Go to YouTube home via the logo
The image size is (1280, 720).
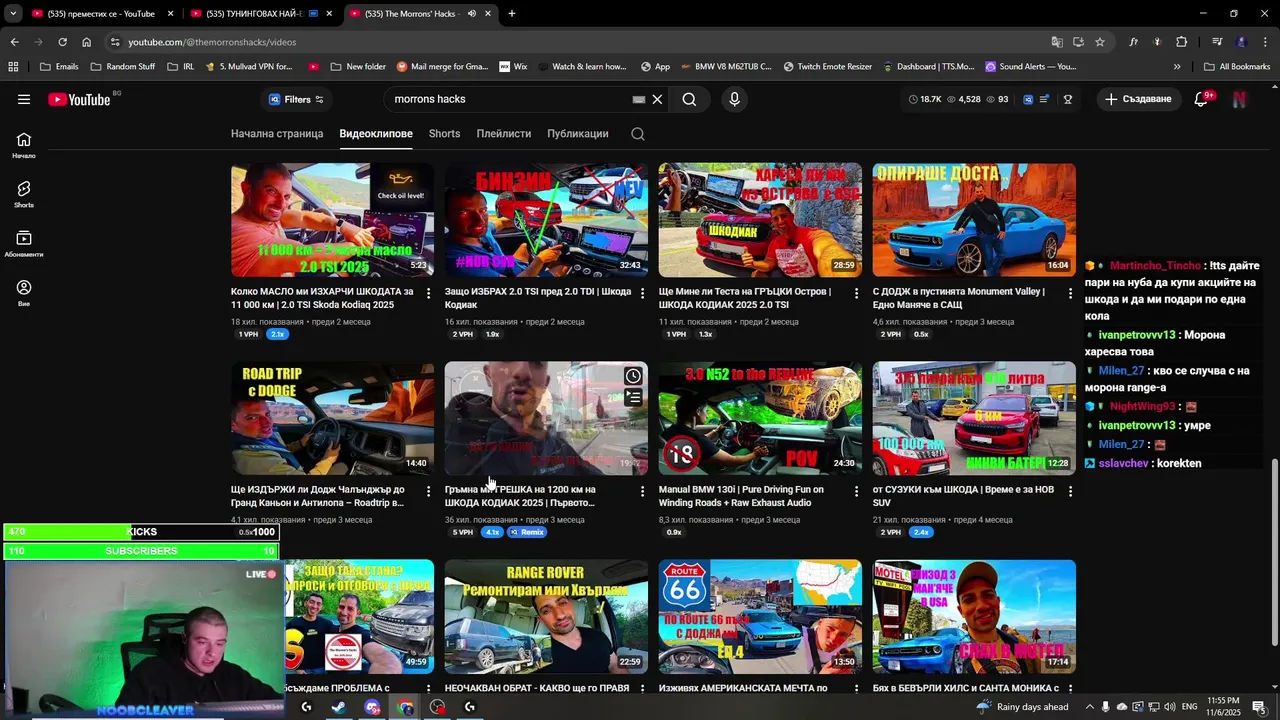coord(79,99)
